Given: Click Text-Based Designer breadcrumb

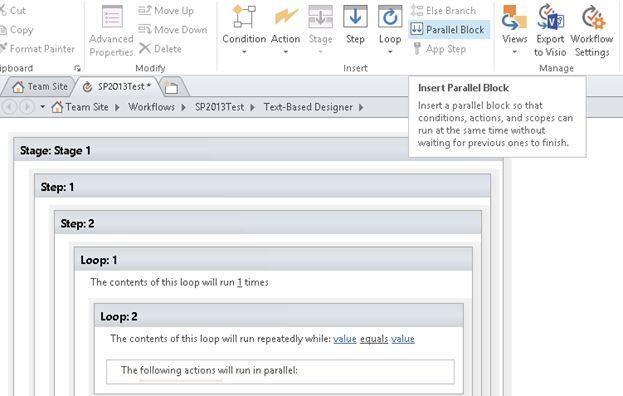Looking at the screenshot, I should click(308, 107).
